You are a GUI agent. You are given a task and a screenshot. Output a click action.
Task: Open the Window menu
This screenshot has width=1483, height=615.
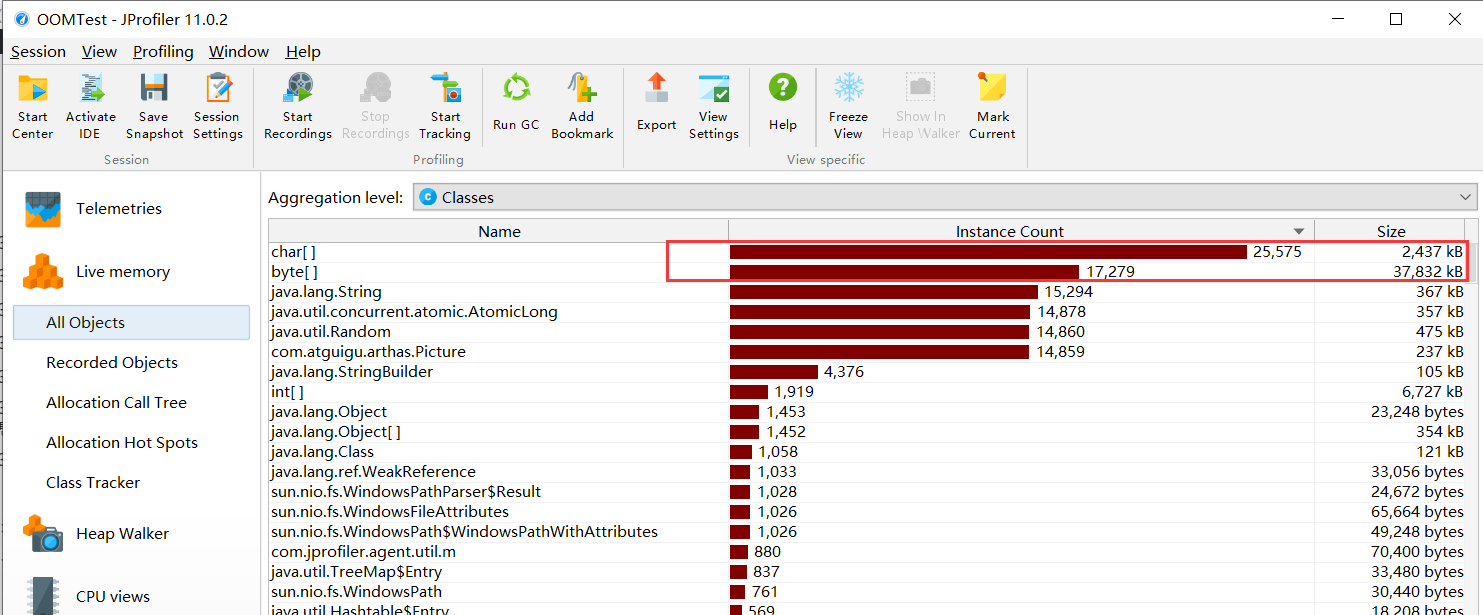coord(239,52)
